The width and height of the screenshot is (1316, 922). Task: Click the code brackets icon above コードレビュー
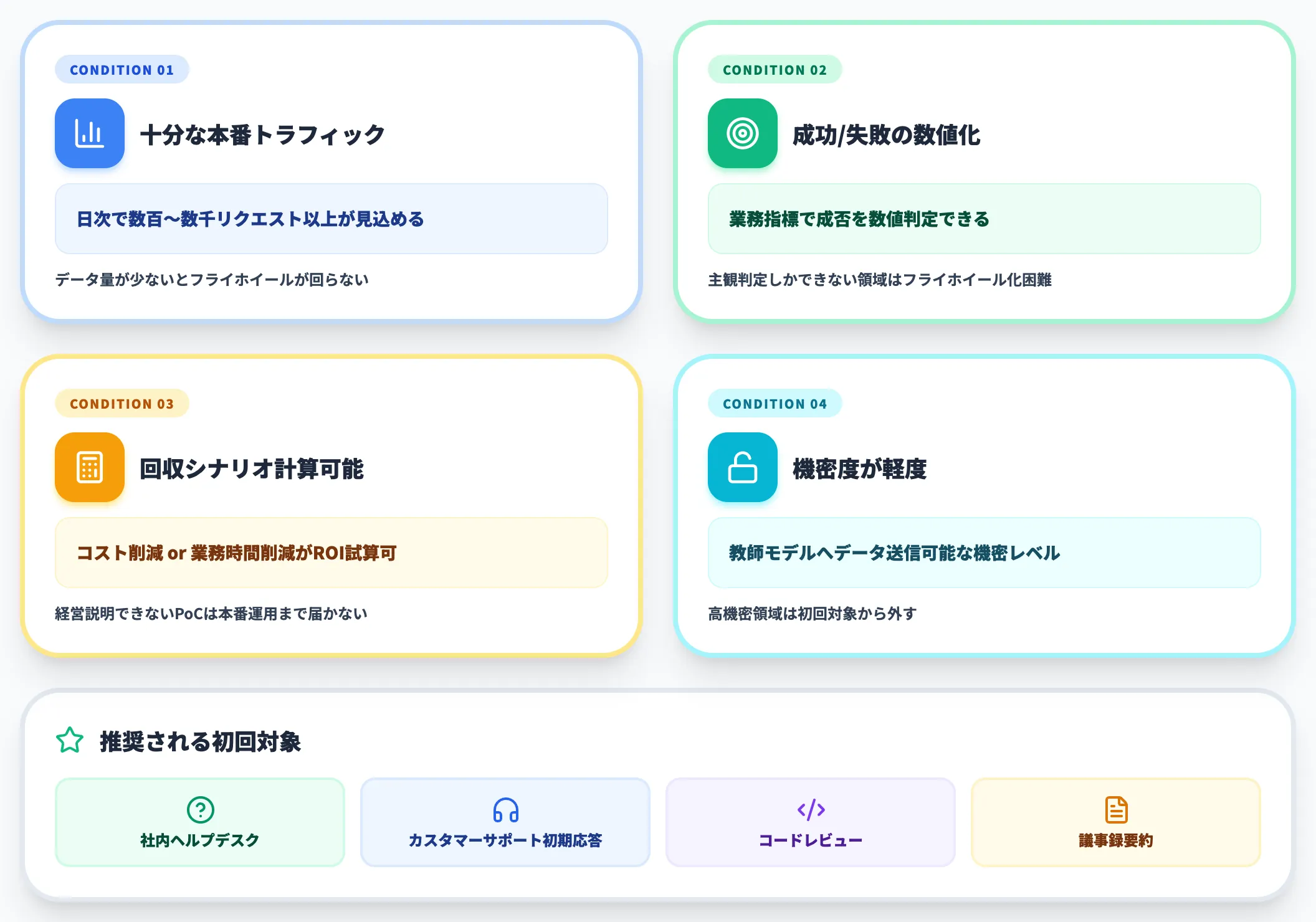pos(811,809)
